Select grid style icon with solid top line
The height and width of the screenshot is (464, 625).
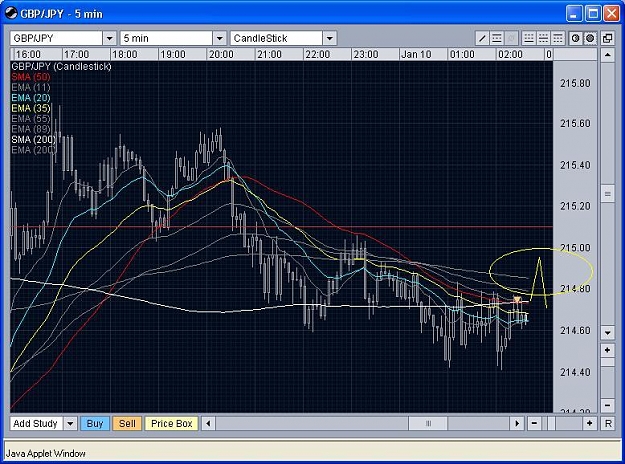[558, 38]
